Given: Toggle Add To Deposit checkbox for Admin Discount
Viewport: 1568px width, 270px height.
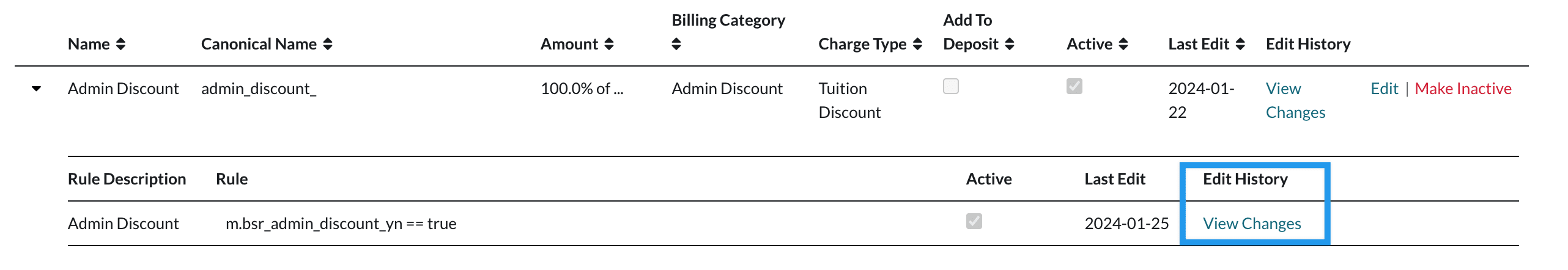Looking at the screenshot, I should point(951,87).
